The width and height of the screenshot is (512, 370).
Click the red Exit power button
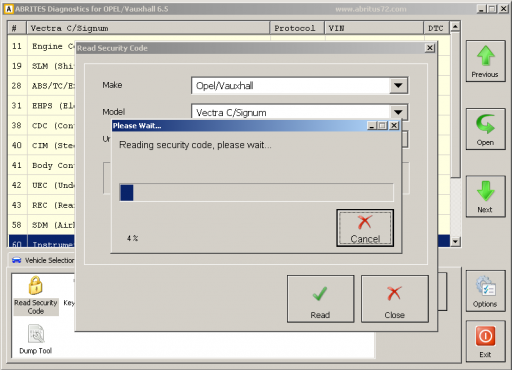point(486,341)
